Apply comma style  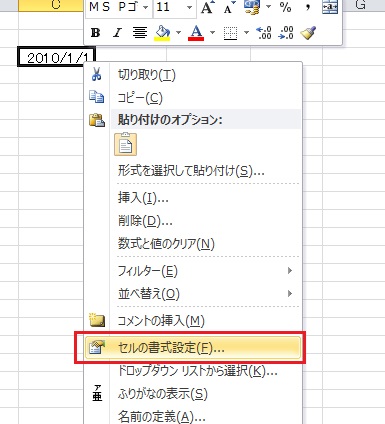click(308, 7)
